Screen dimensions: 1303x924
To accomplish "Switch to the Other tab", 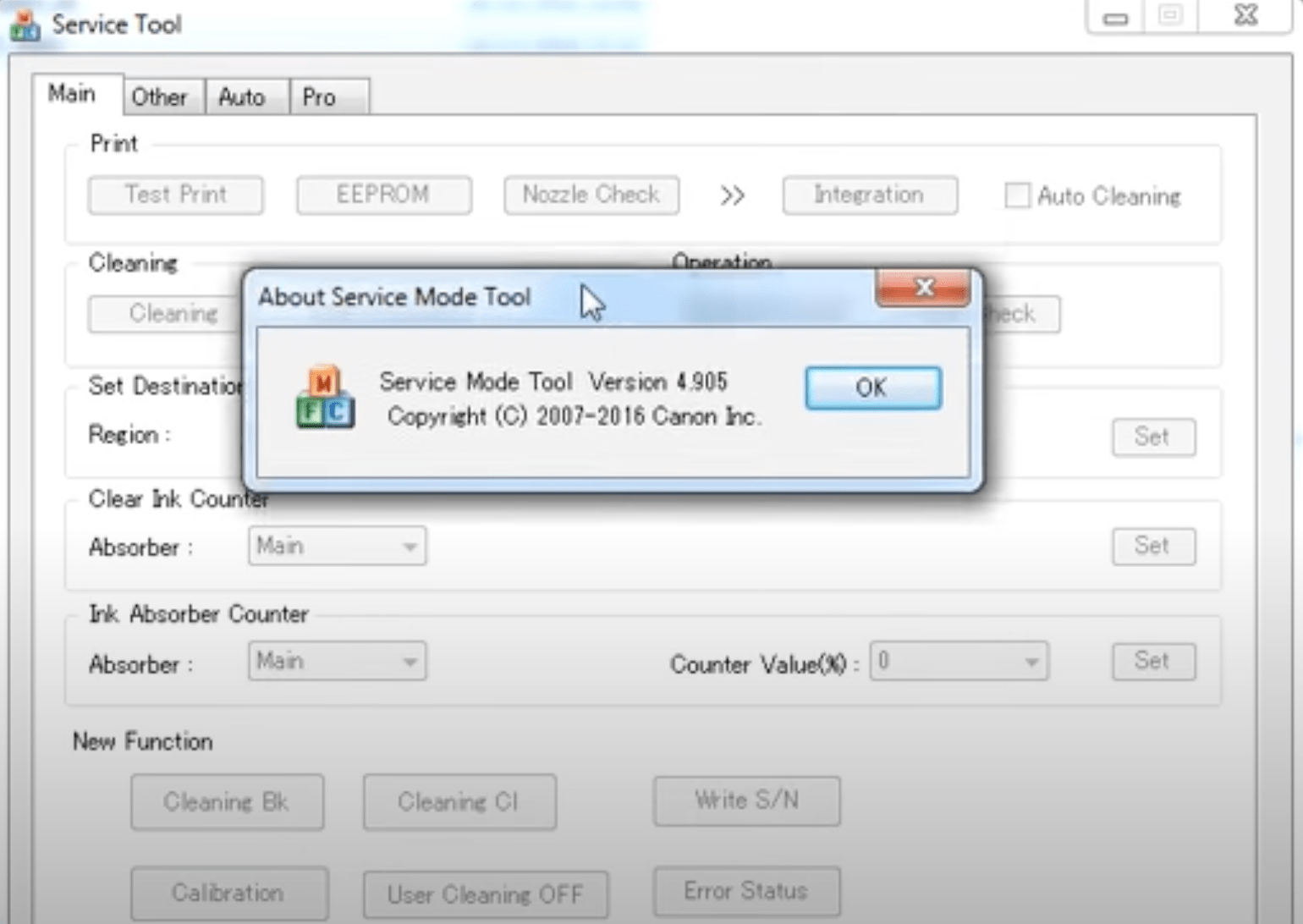I will (x=161, y=96).
